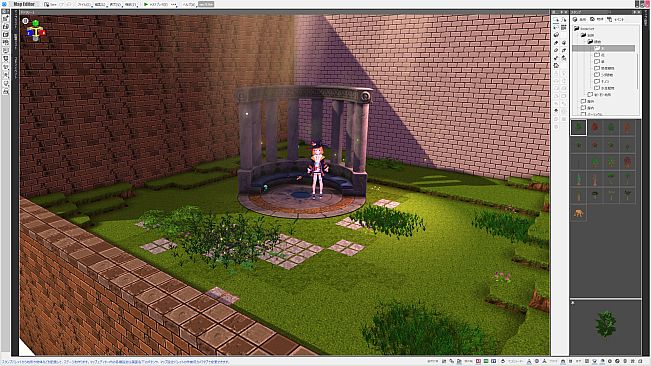Click the topmost icon in left sidebar
Image resolution: width=651 pixels, height=366 pixels.
(x=5, y=19)
